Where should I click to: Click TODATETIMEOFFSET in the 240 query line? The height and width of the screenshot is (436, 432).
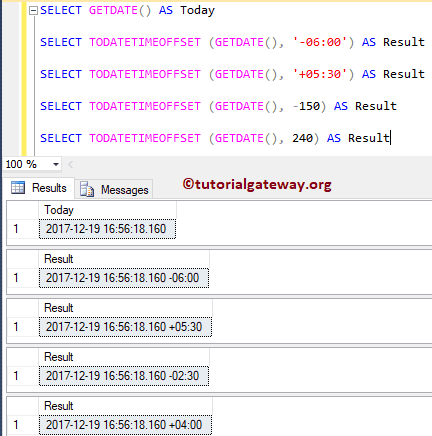pos(145,138)
